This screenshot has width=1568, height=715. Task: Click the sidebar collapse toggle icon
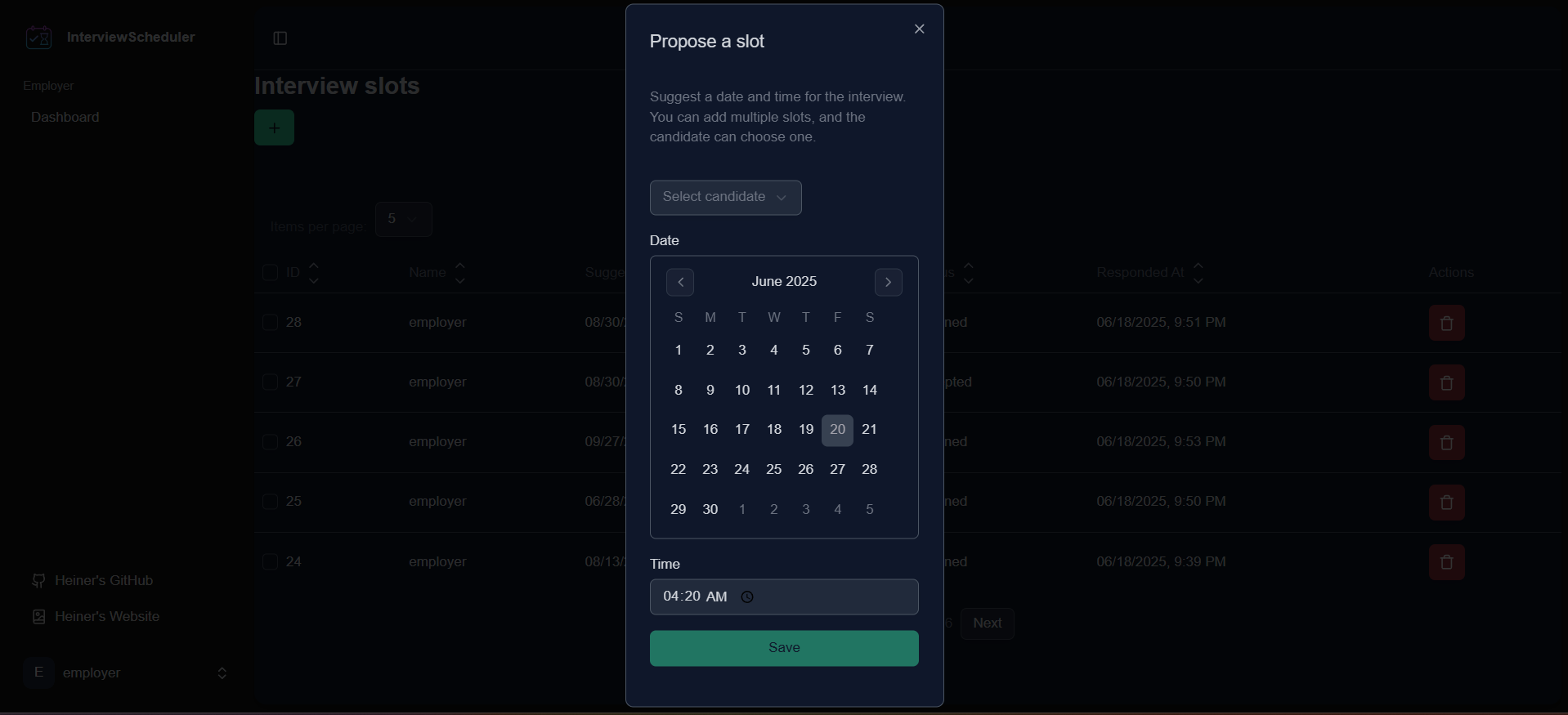tap(280, 38)
